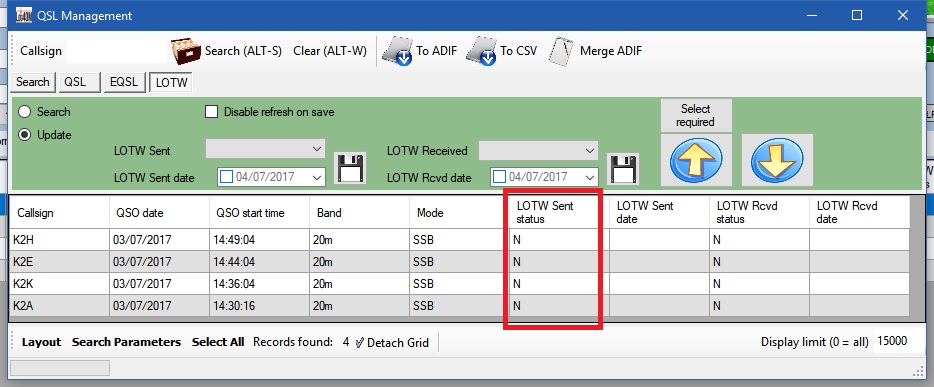
Task: Click LOTW Rcvd date column header
Action: click(x=860, y=213)
